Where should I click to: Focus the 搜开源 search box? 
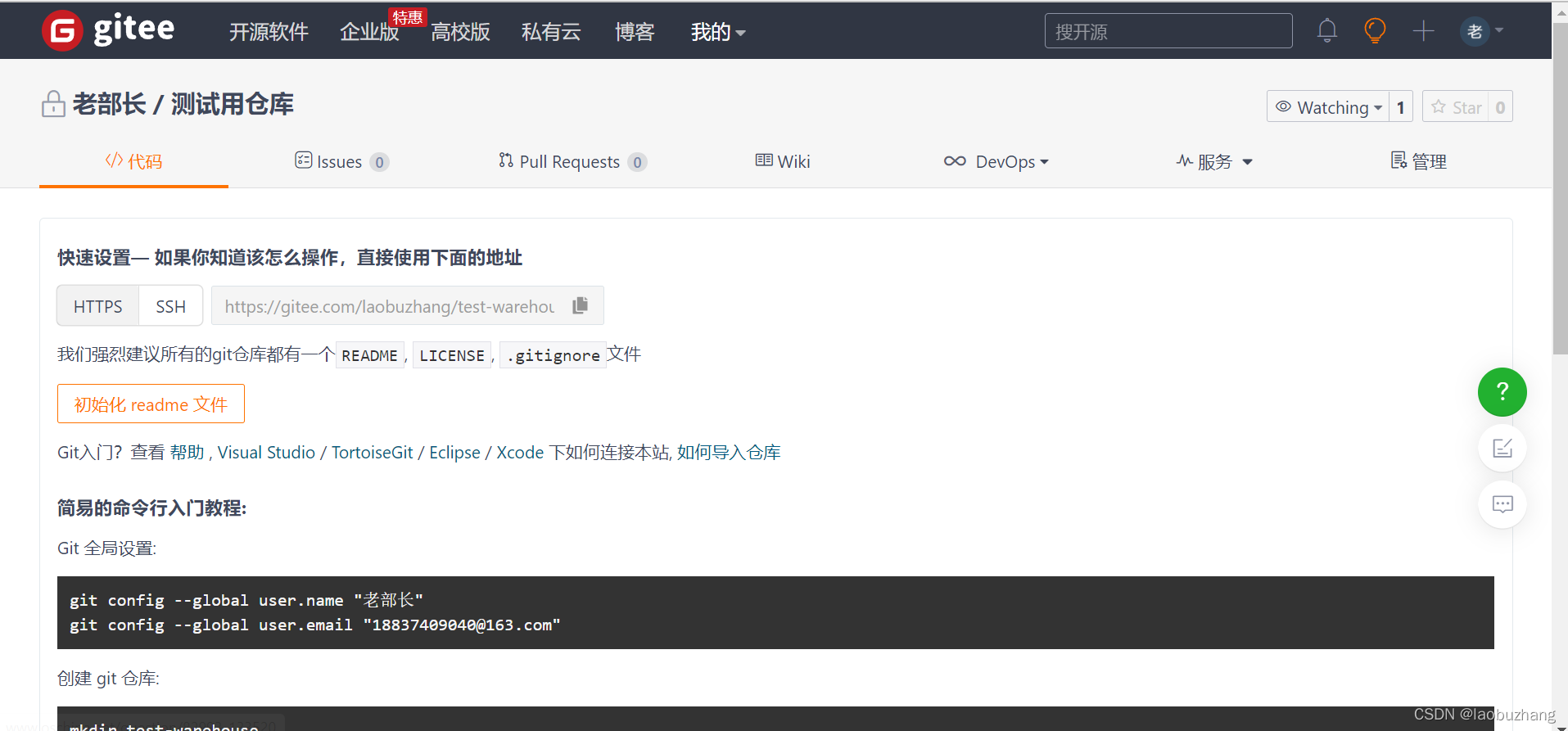[x=1168, y=31]
